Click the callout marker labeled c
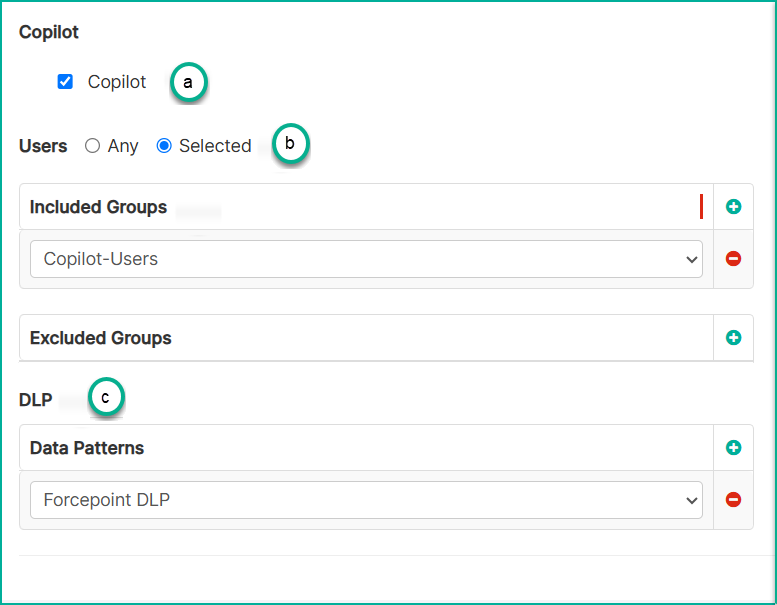777x605 pixels. click(x=106, y=398)
